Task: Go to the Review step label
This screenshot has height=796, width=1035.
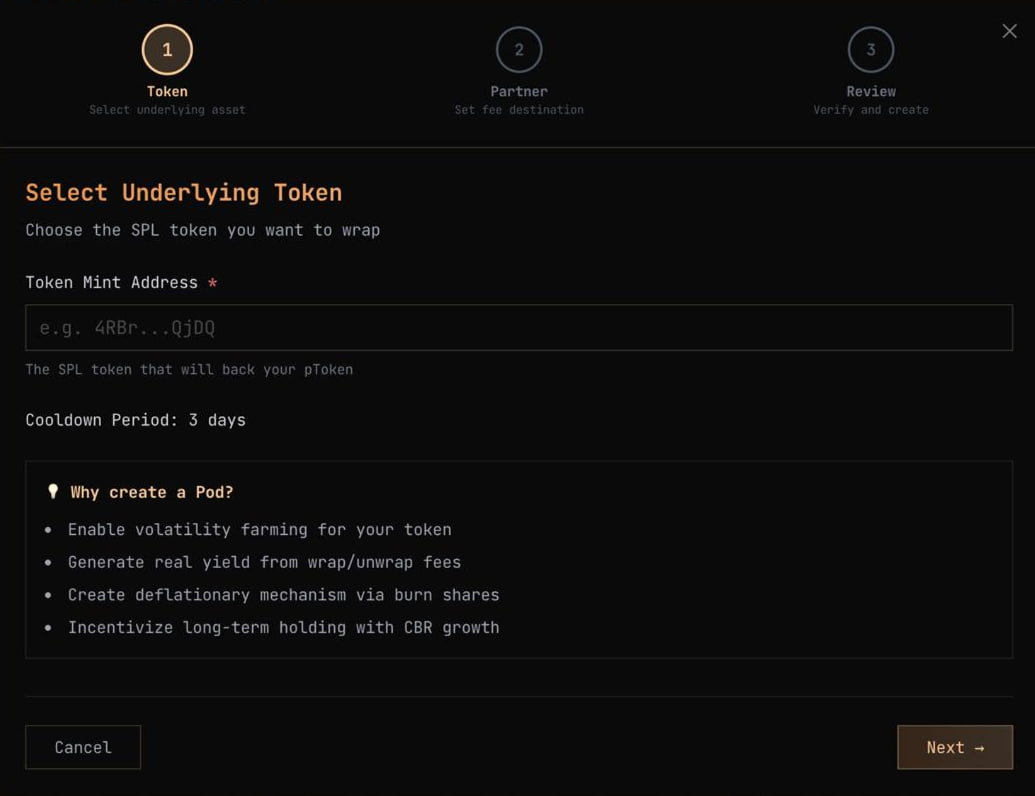Action: [871, 91]
